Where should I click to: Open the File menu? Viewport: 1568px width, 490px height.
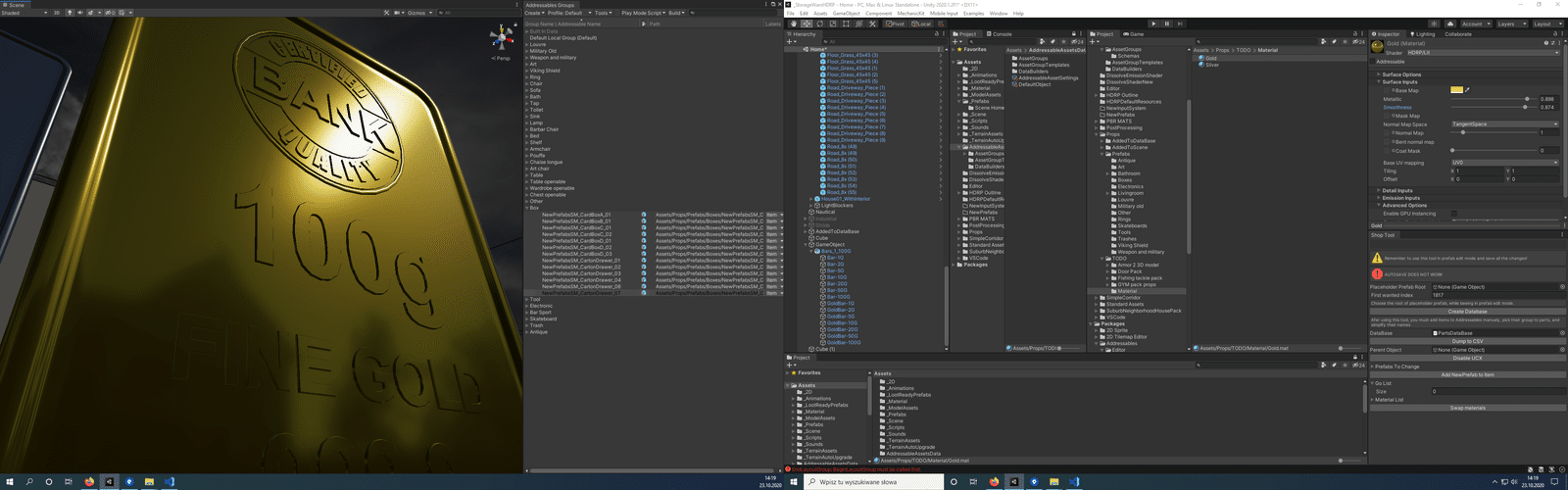[790, 13]
